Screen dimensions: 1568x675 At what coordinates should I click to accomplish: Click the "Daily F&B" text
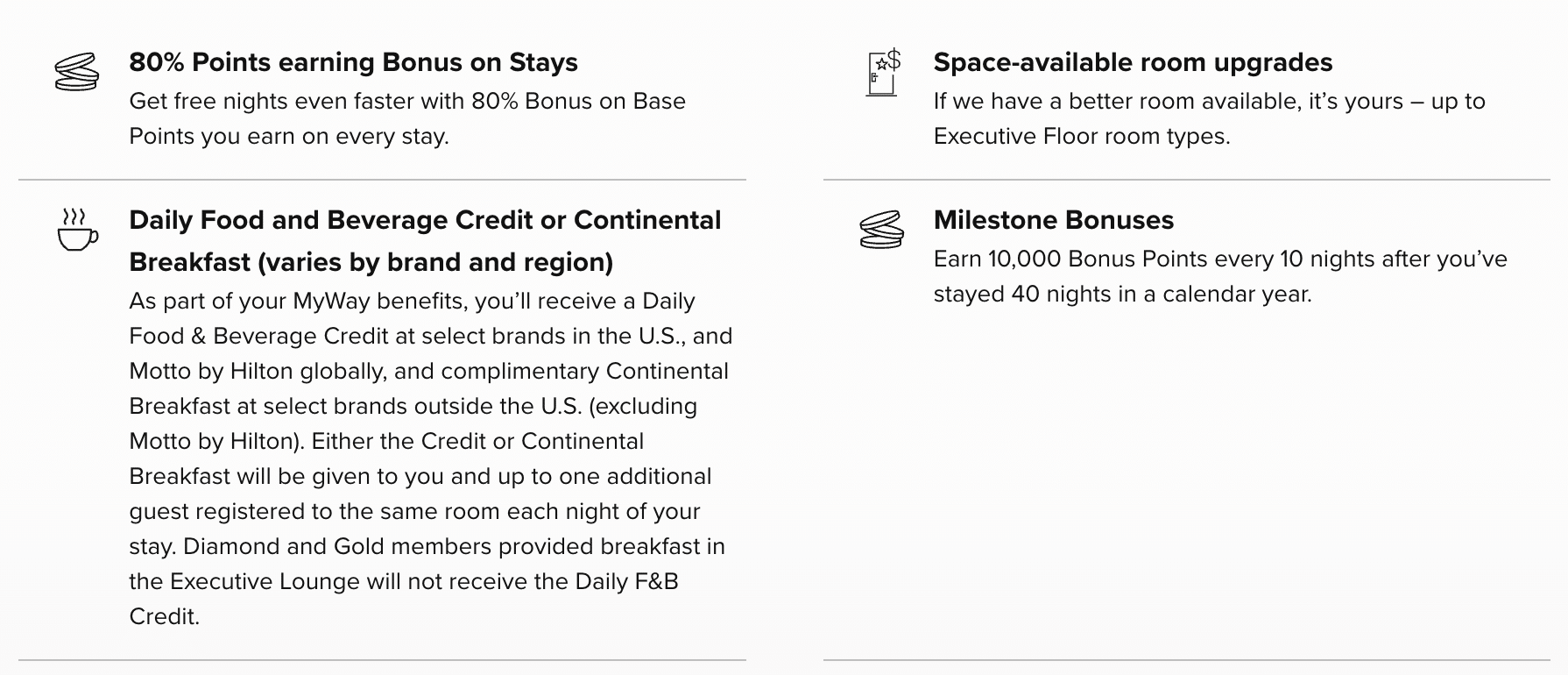(x=625, y=581)
